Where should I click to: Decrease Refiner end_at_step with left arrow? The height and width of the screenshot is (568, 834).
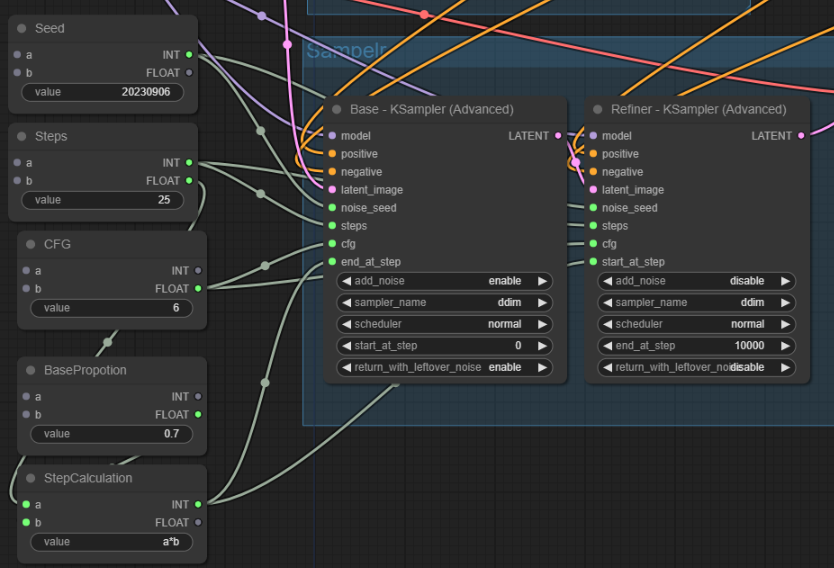pos(608,346)
